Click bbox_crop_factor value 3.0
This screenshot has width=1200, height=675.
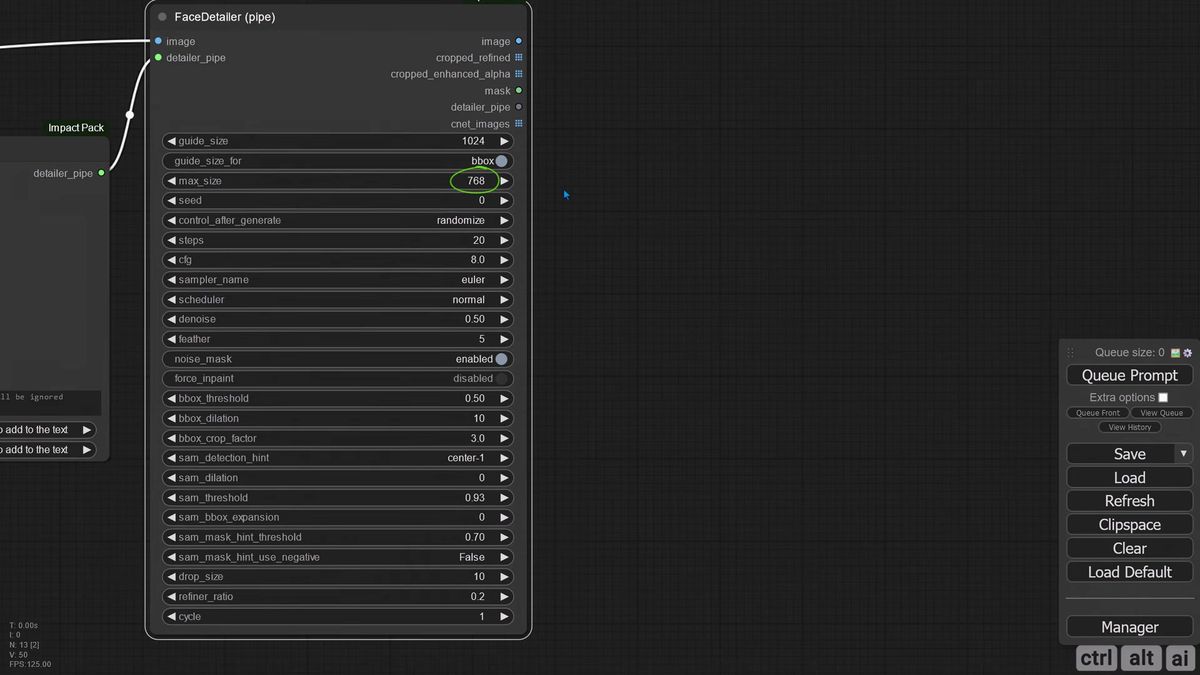point(477,438)
